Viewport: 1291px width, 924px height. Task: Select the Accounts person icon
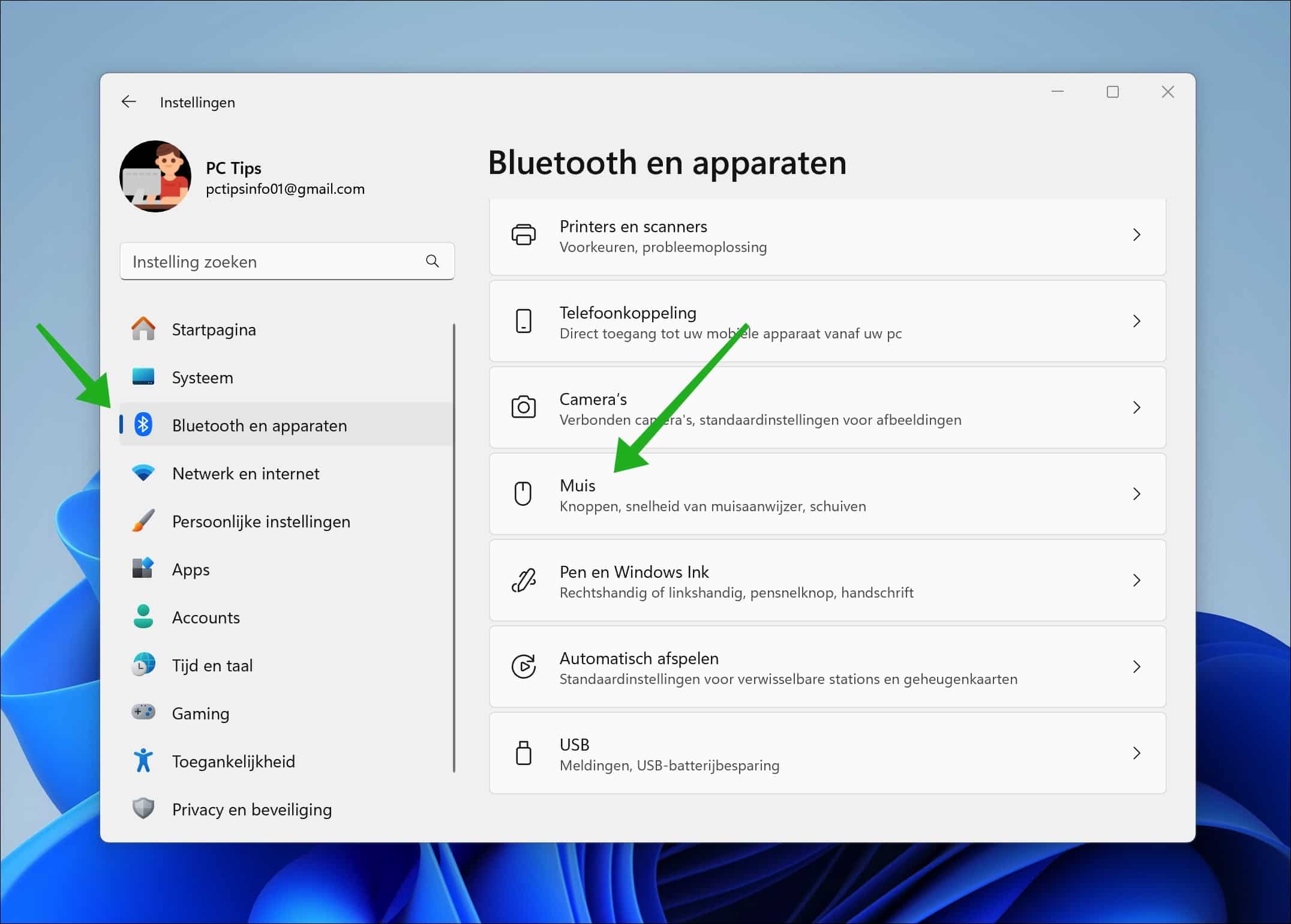(x=143, y=617)
